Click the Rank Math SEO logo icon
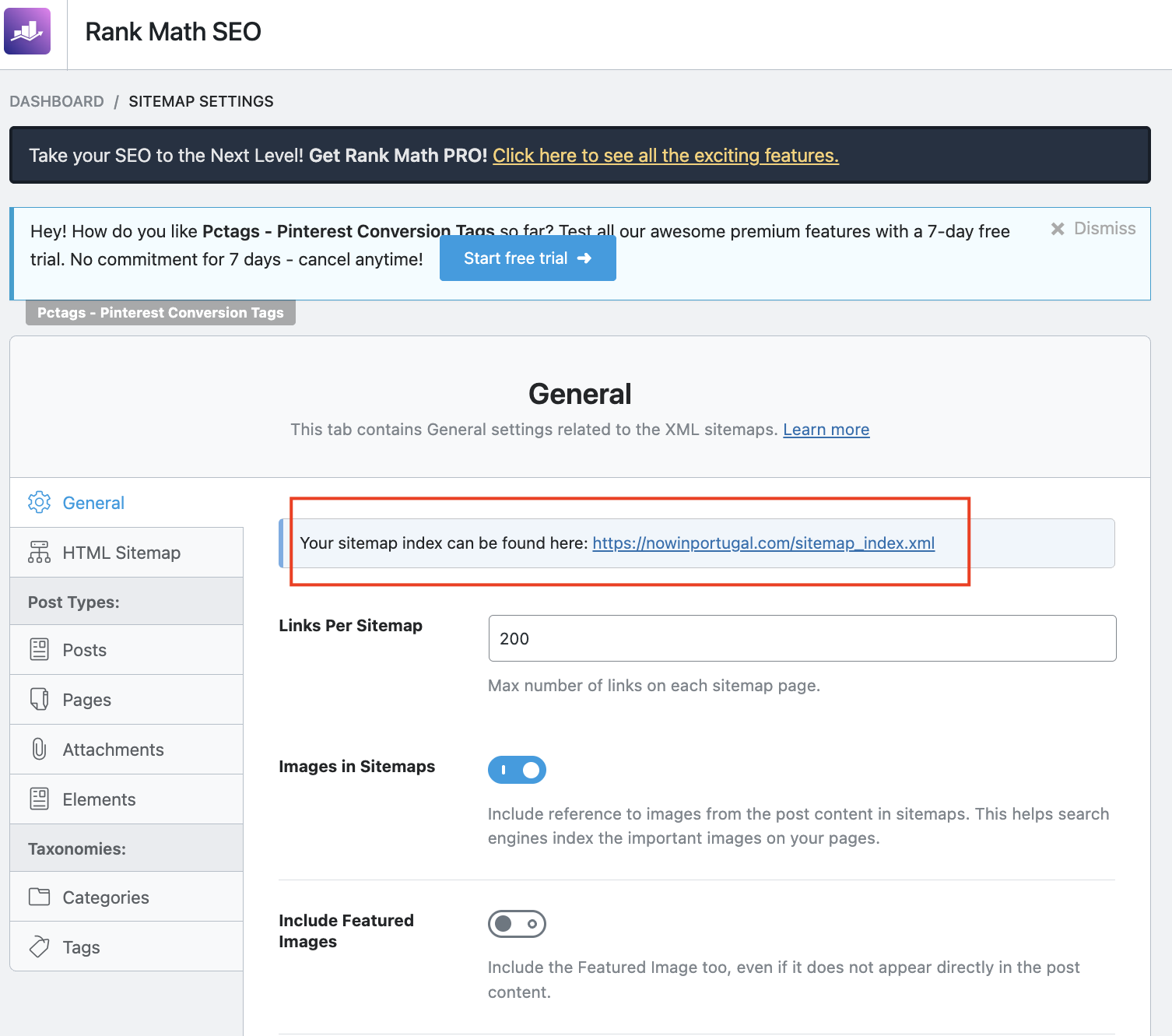The height and width of the screenshot is (1036, 1172). pyautogui.click(x=27, y=31)
